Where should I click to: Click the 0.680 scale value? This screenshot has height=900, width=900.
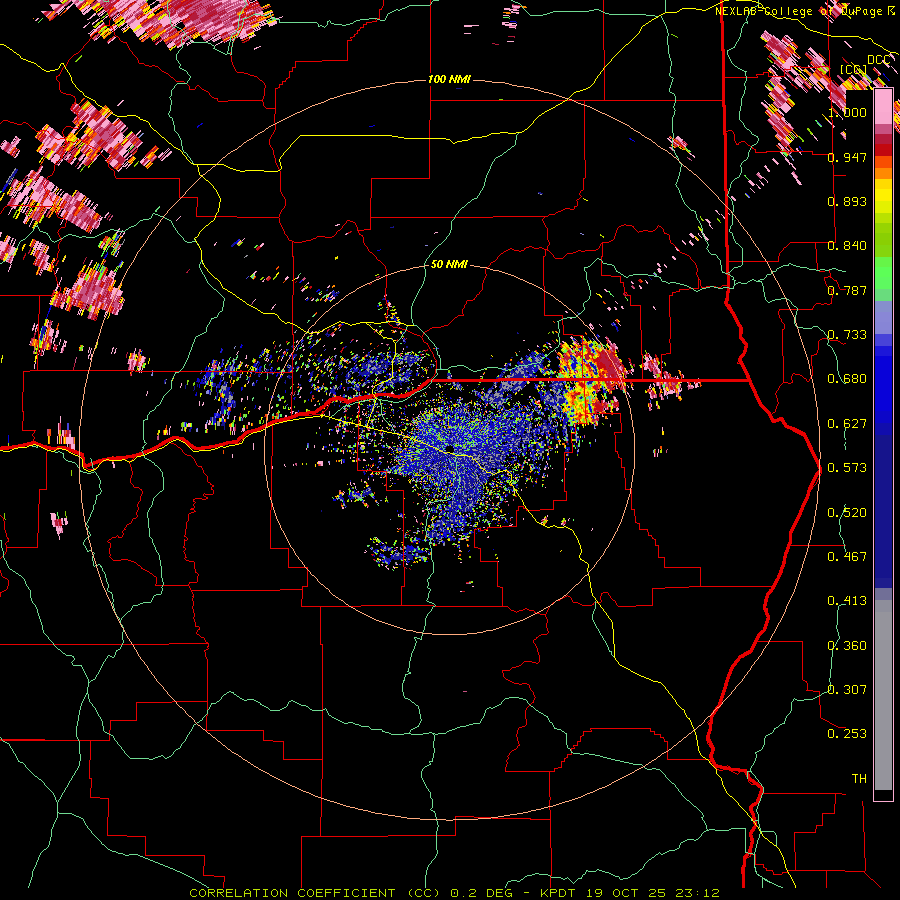pyautogui.click(x=847, y=379)
